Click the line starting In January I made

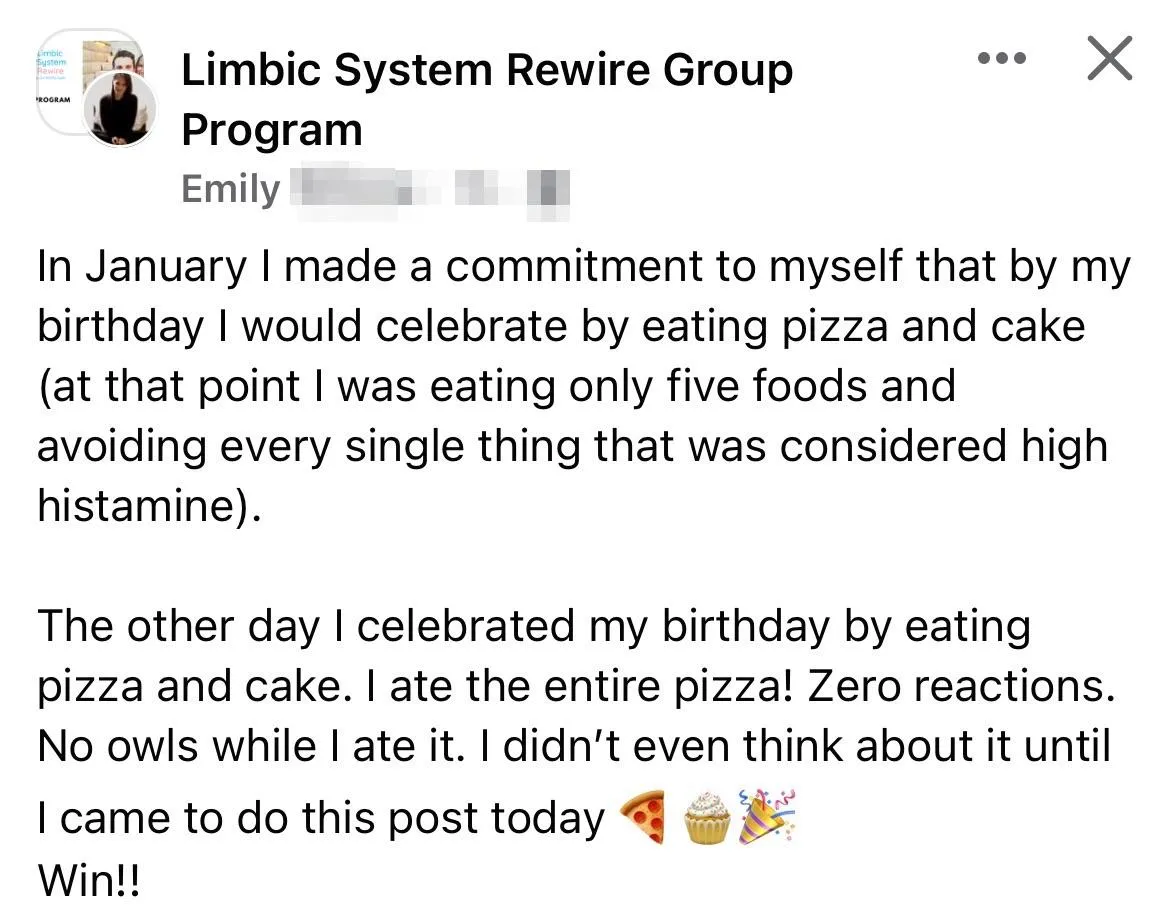[x=584, y=268]
